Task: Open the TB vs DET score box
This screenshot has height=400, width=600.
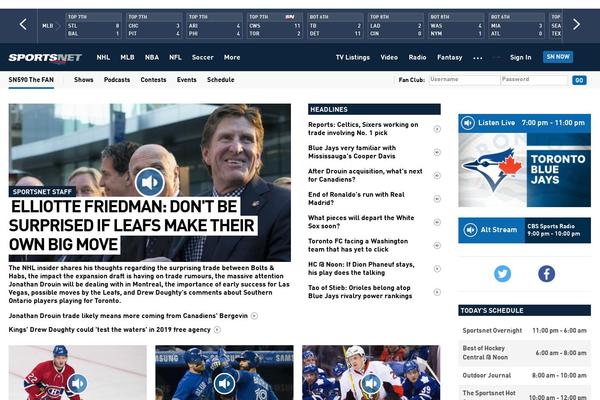Action: point(335,26)
